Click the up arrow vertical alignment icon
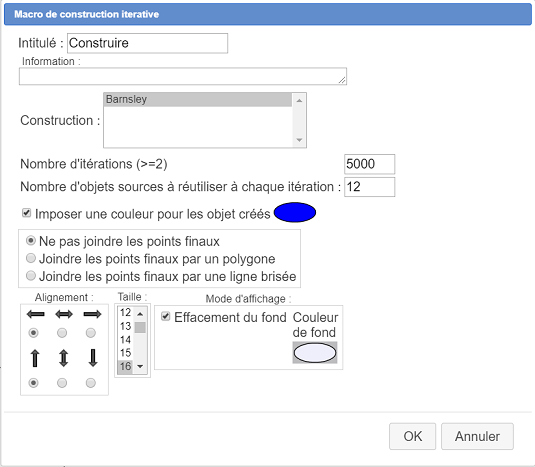 point(35,358)
